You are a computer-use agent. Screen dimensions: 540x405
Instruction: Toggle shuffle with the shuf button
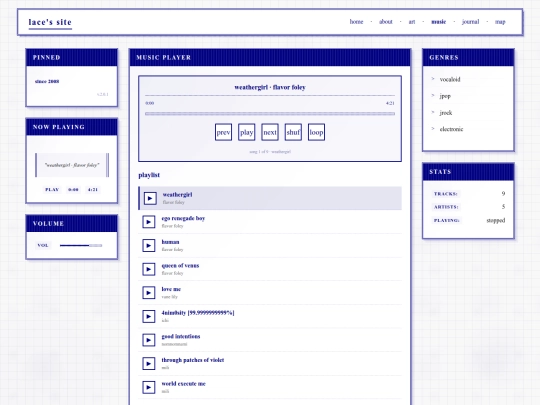coord(293,132)
